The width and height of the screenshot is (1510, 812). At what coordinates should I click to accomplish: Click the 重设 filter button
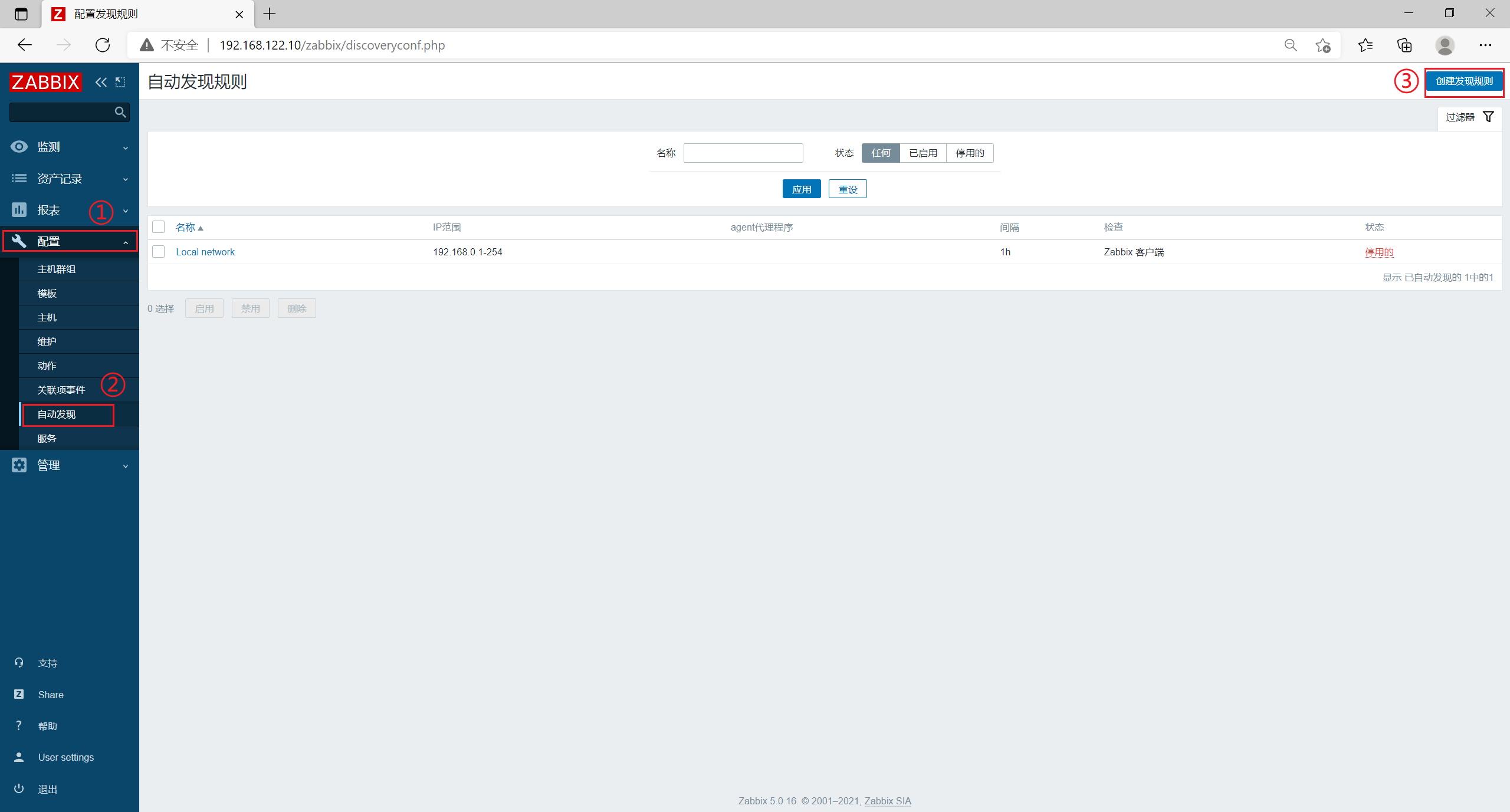coord(848,189)
